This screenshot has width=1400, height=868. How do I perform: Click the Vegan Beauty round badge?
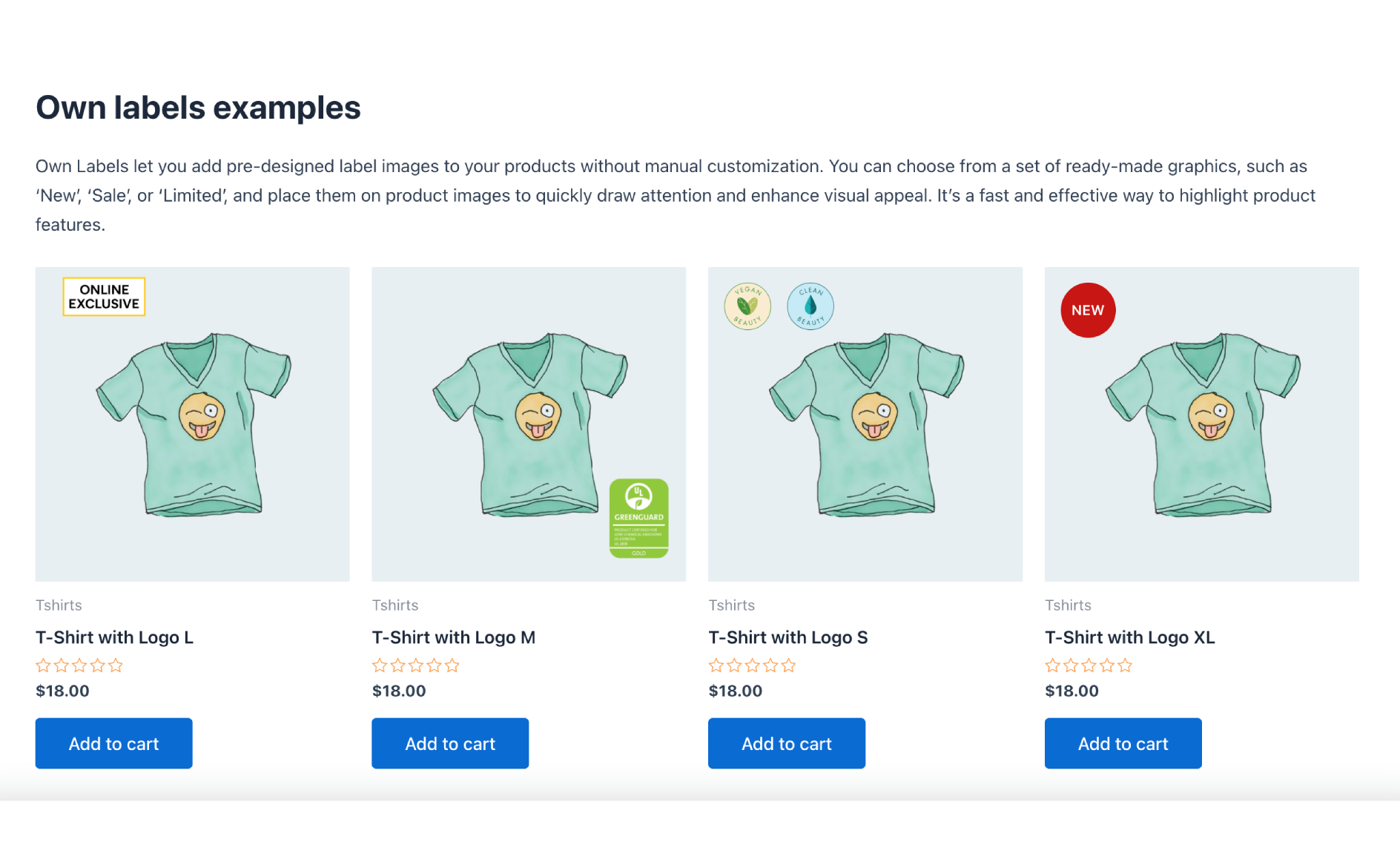pos(747,306)
